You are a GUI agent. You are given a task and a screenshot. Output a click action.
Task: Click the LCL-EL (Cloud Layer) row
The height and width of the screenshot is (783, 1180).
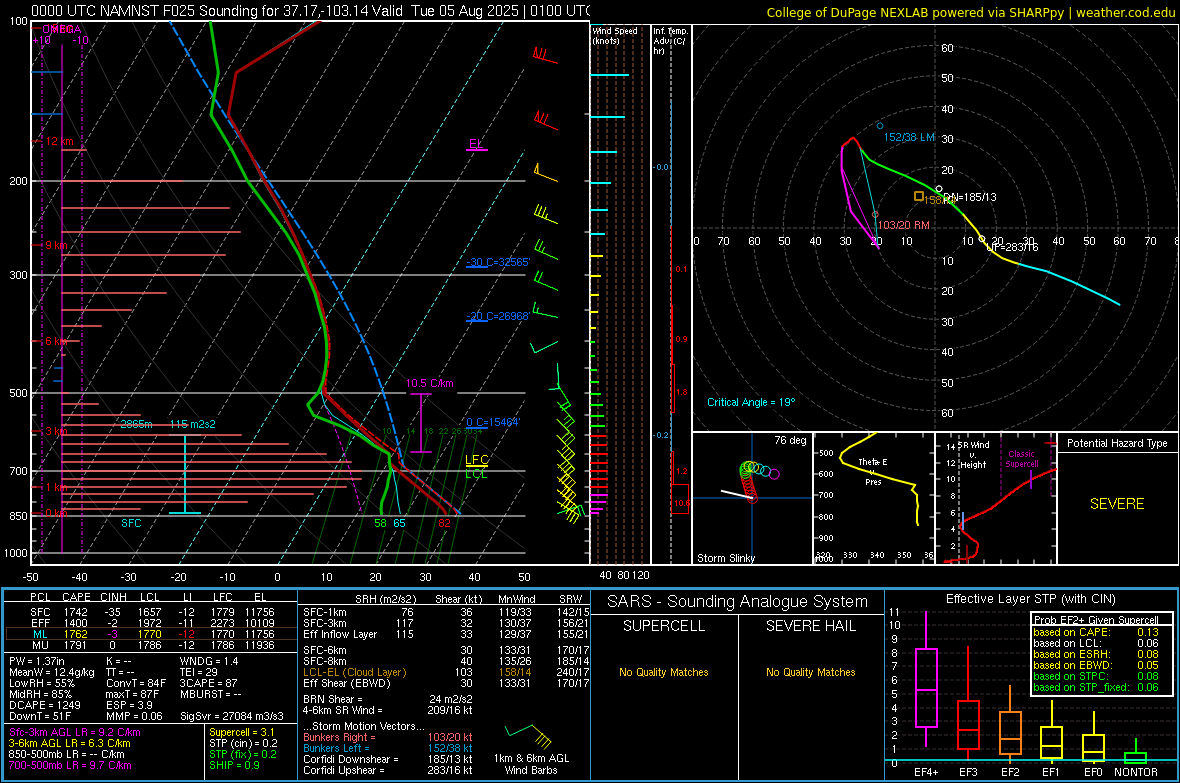446,672
